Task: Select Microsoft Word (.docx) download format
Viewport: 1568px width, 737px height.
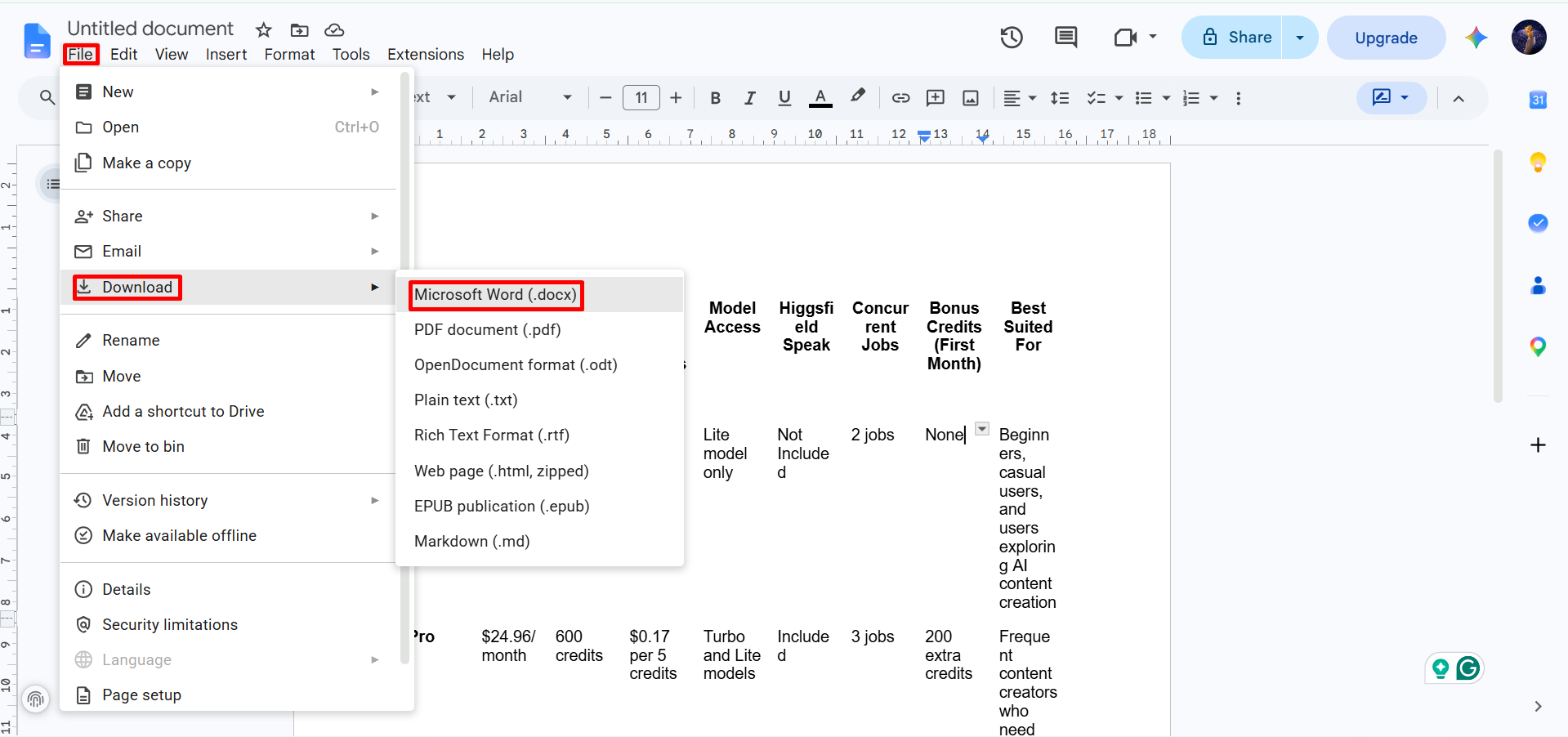Action: point(539,295)
